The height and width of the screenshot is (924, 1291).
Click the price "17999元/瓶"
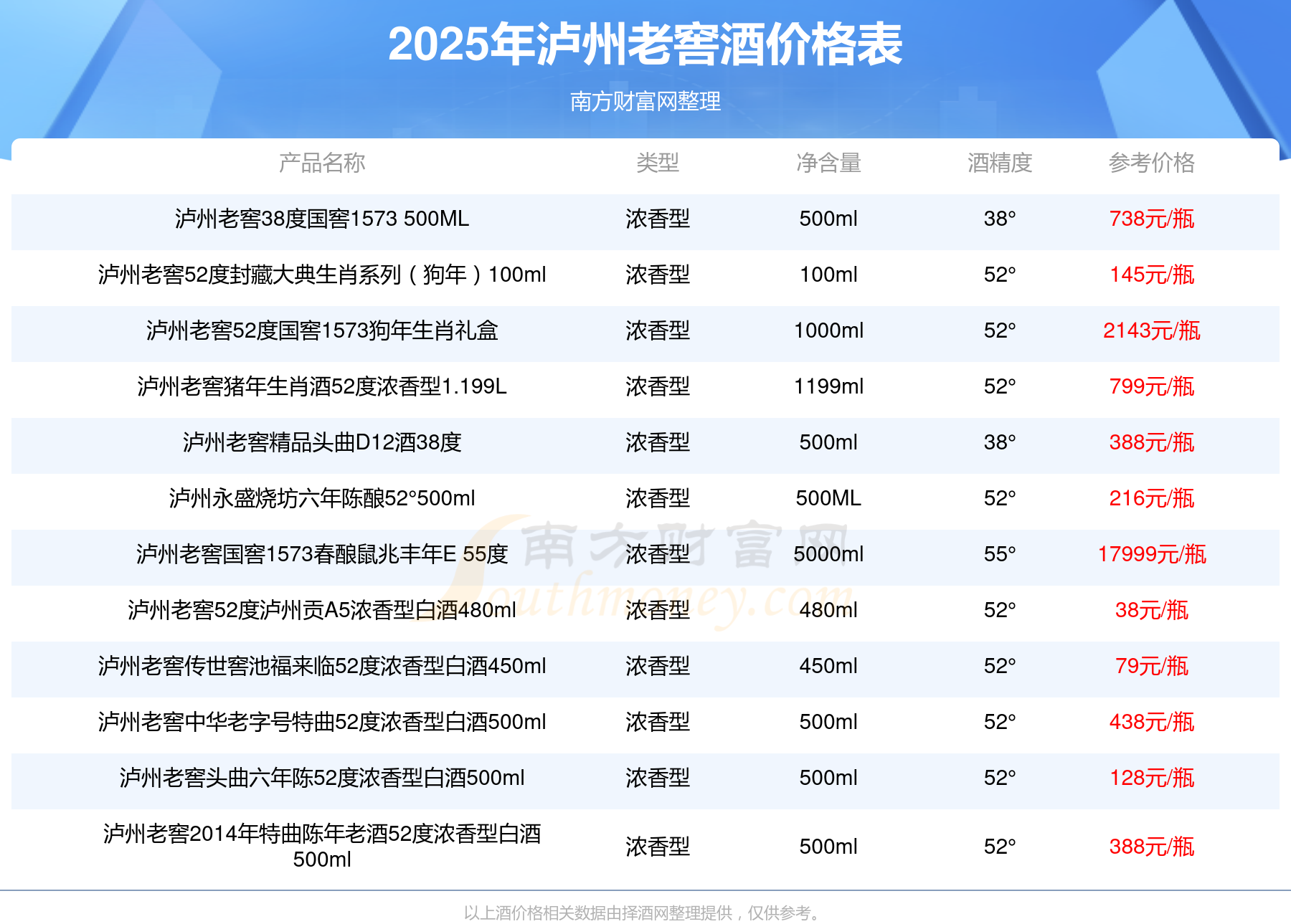(x=1152, y=554)
